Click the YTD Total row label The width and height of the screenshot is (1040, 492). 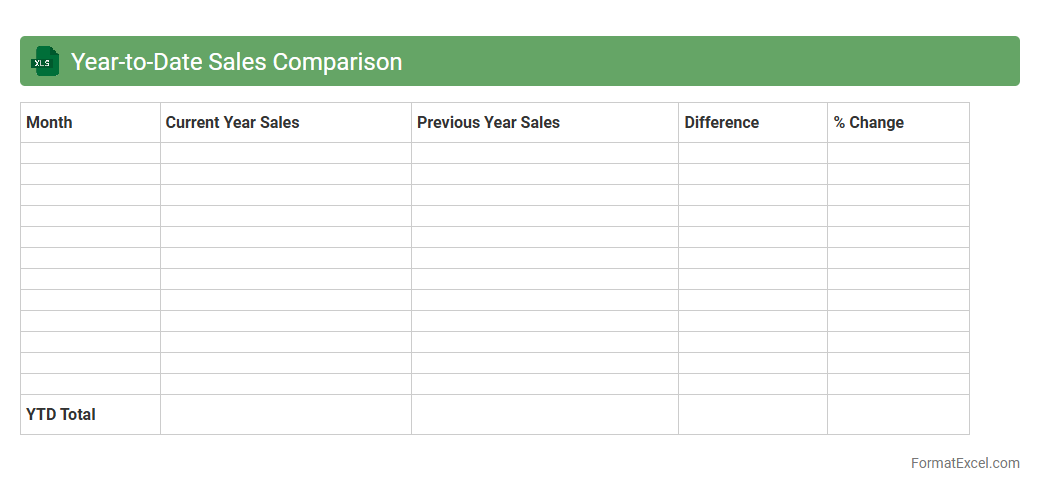coord(61,414)
